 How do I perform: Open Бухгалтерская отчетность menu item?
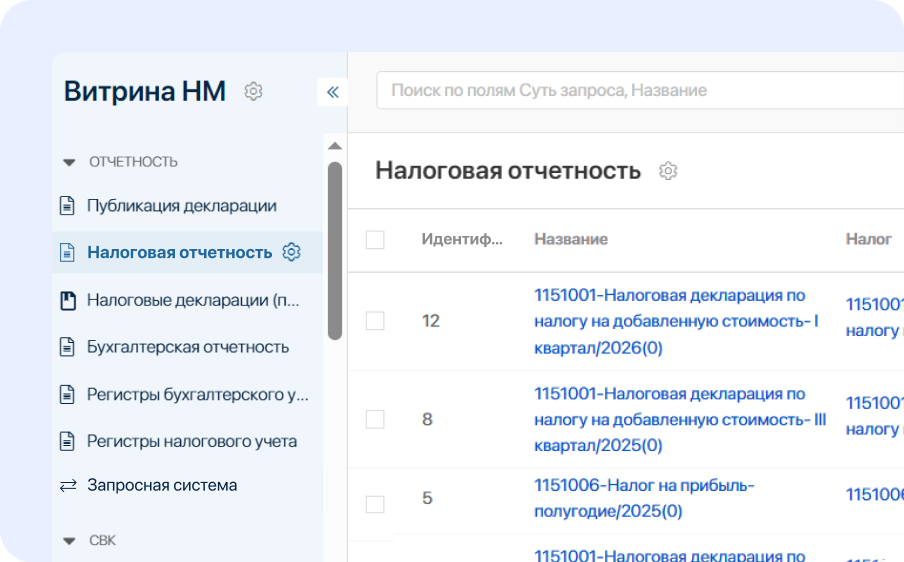(x=187, y=347)
